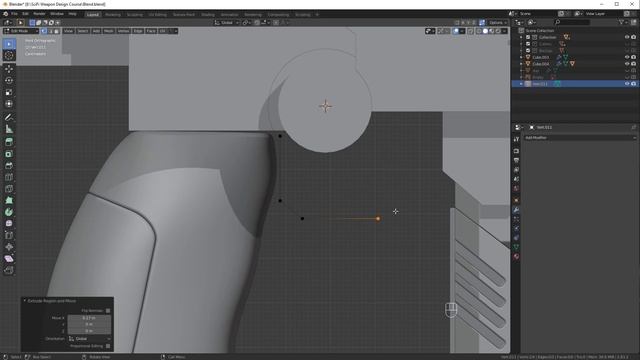The image size is (640, 360).
Task: Adjust the Move X value field
Action: [89, 318]
